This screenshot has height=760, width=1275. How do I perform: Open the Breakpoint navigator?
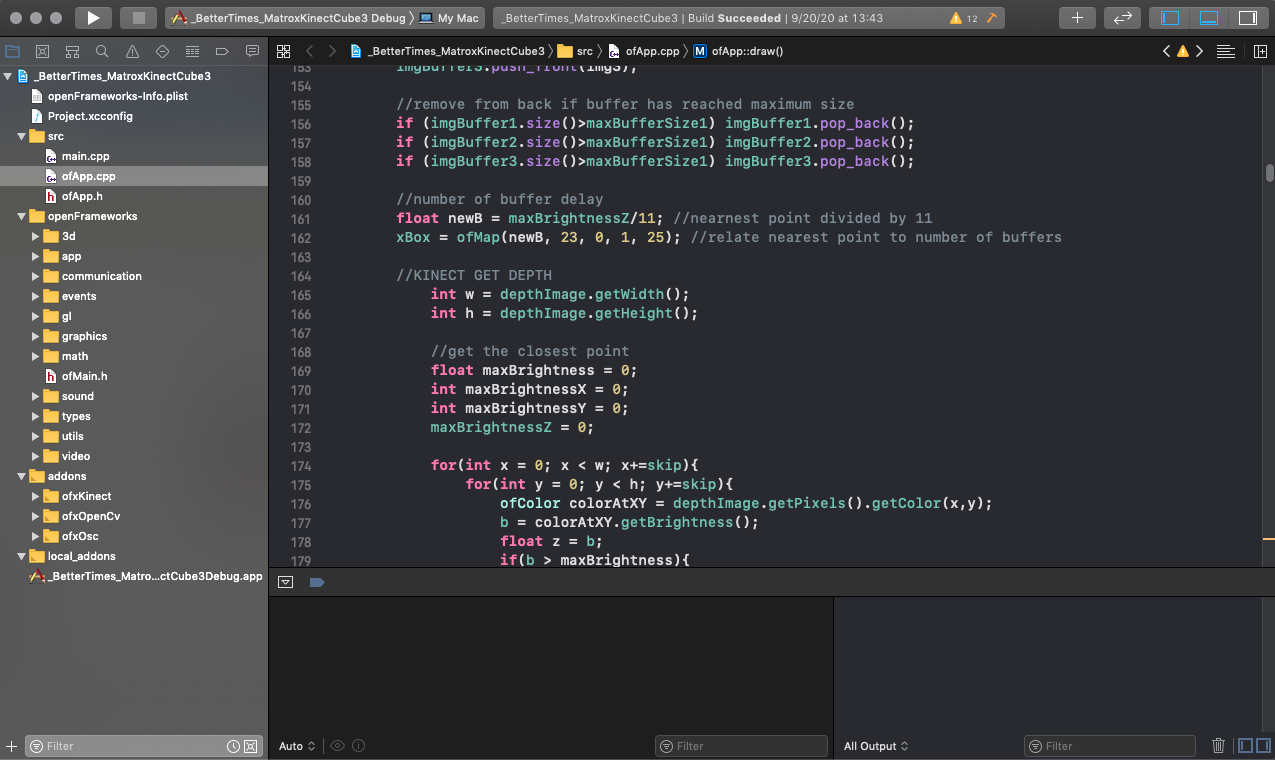(222, 51)
